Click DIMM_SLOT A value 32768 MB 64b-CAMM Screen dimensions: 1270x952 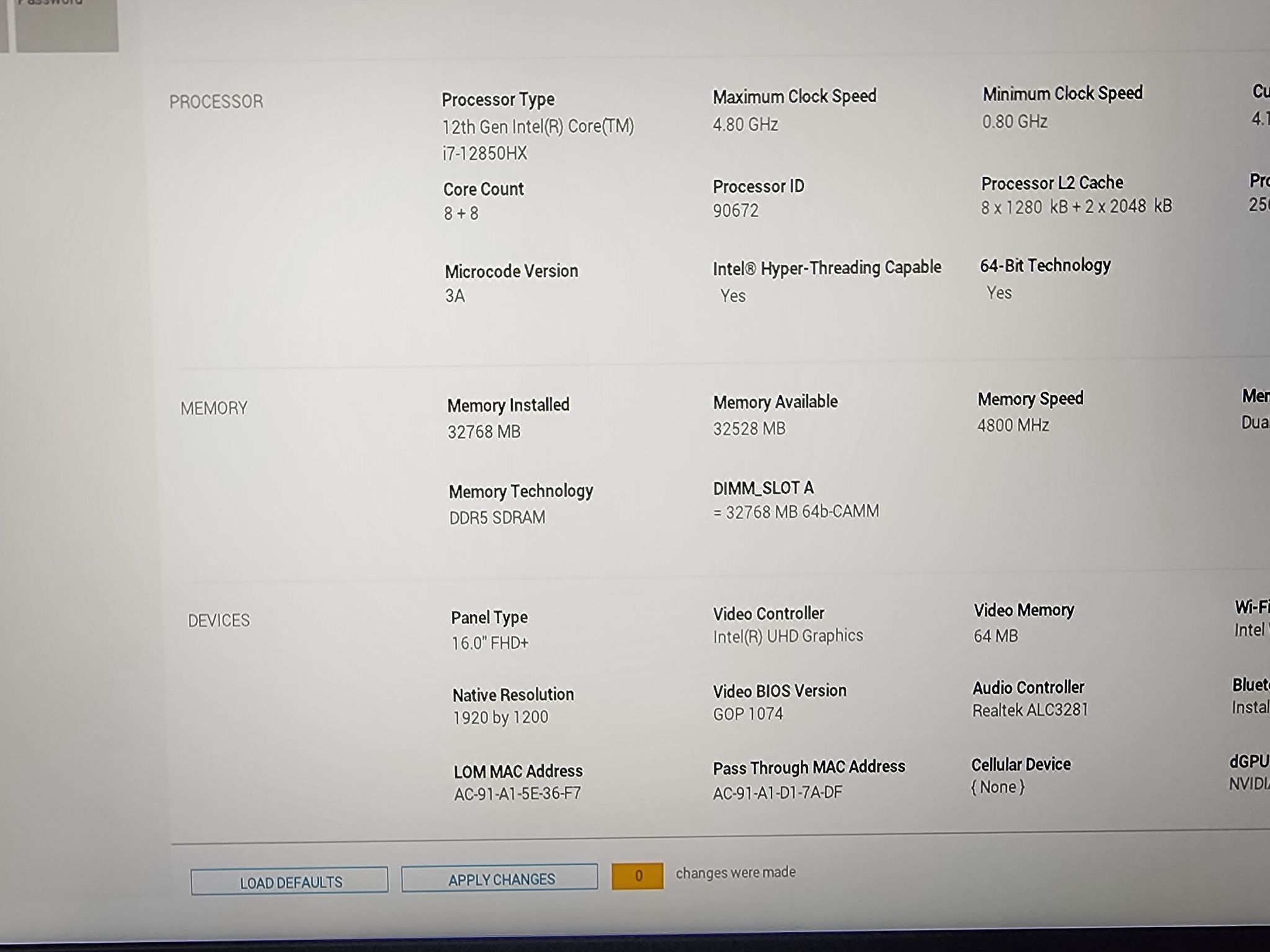coord(796,512)
